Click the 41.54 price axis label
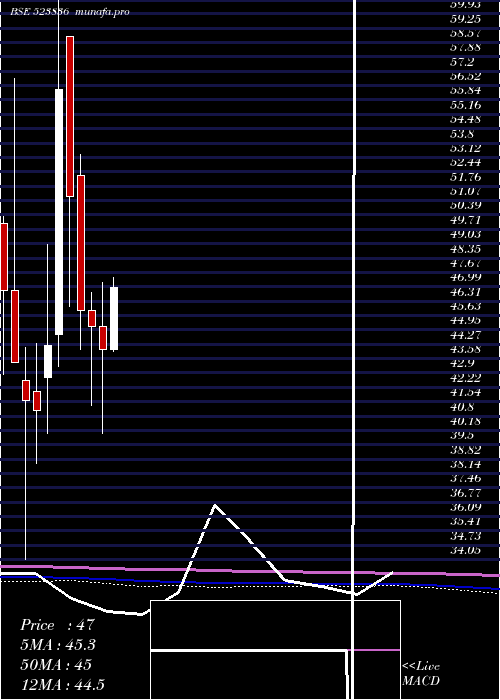 [x=465, y=392]
